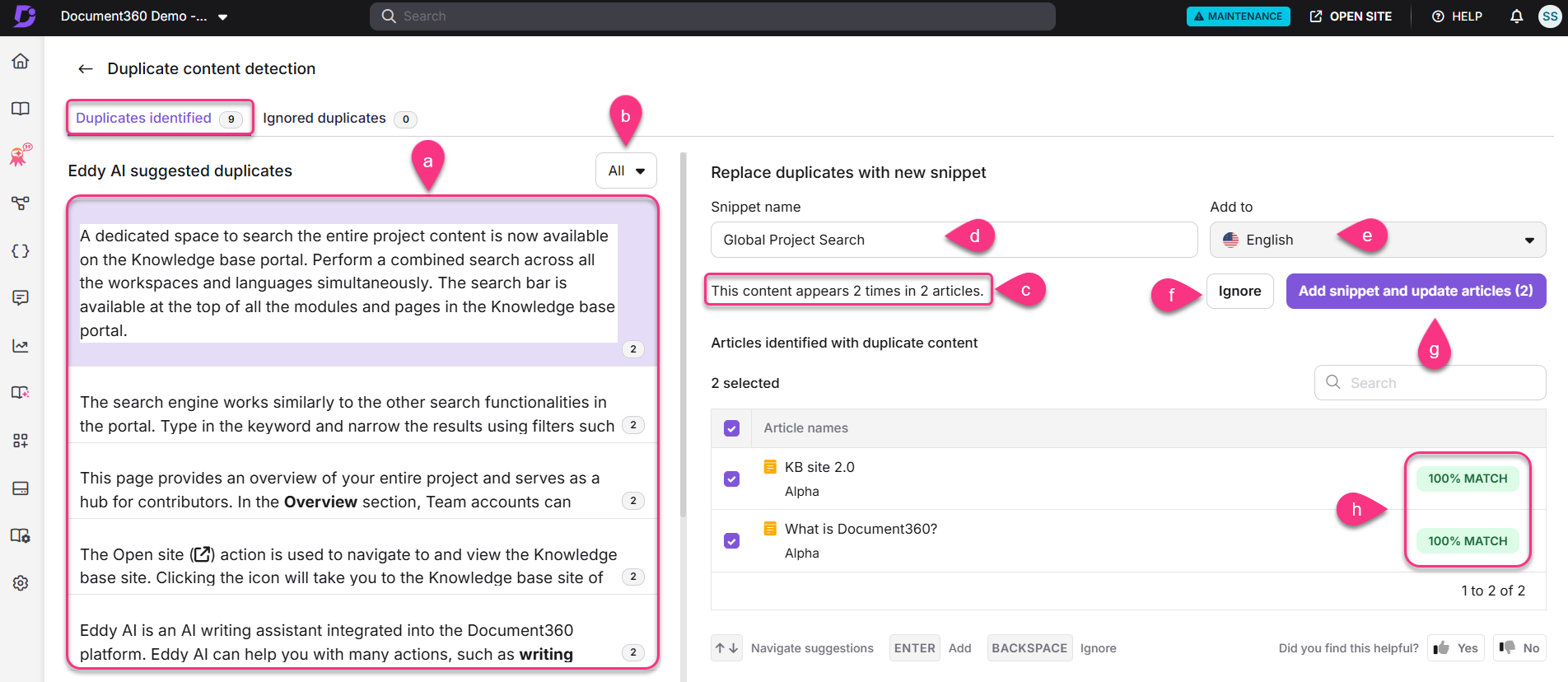Open the Add to English language dropdown
Screen dimensions: 1568x682
click(x=1377, y=240)
